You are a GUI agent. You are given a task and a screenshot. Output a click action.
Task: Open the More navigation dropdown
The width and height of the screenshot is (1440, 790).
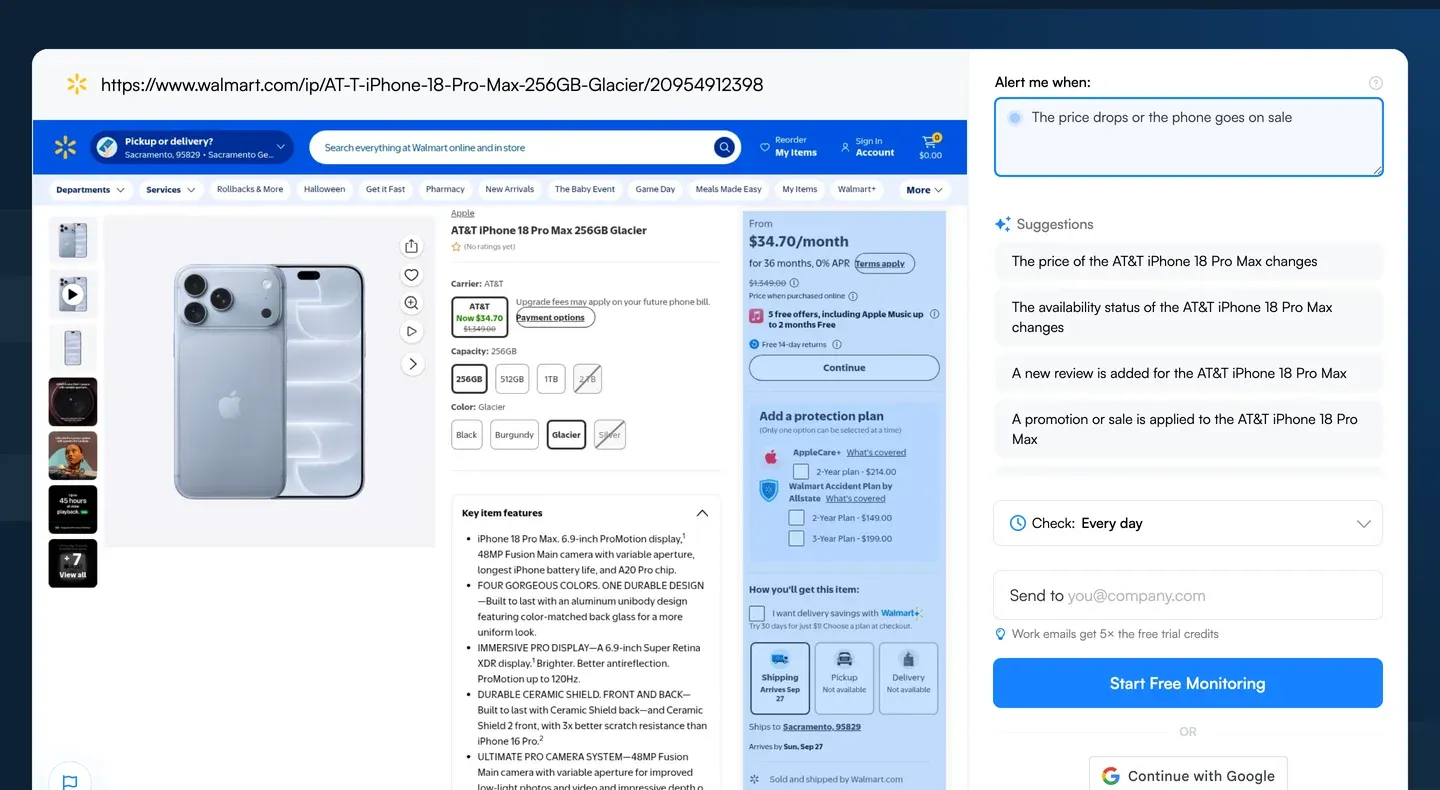[x=925, y=190]
